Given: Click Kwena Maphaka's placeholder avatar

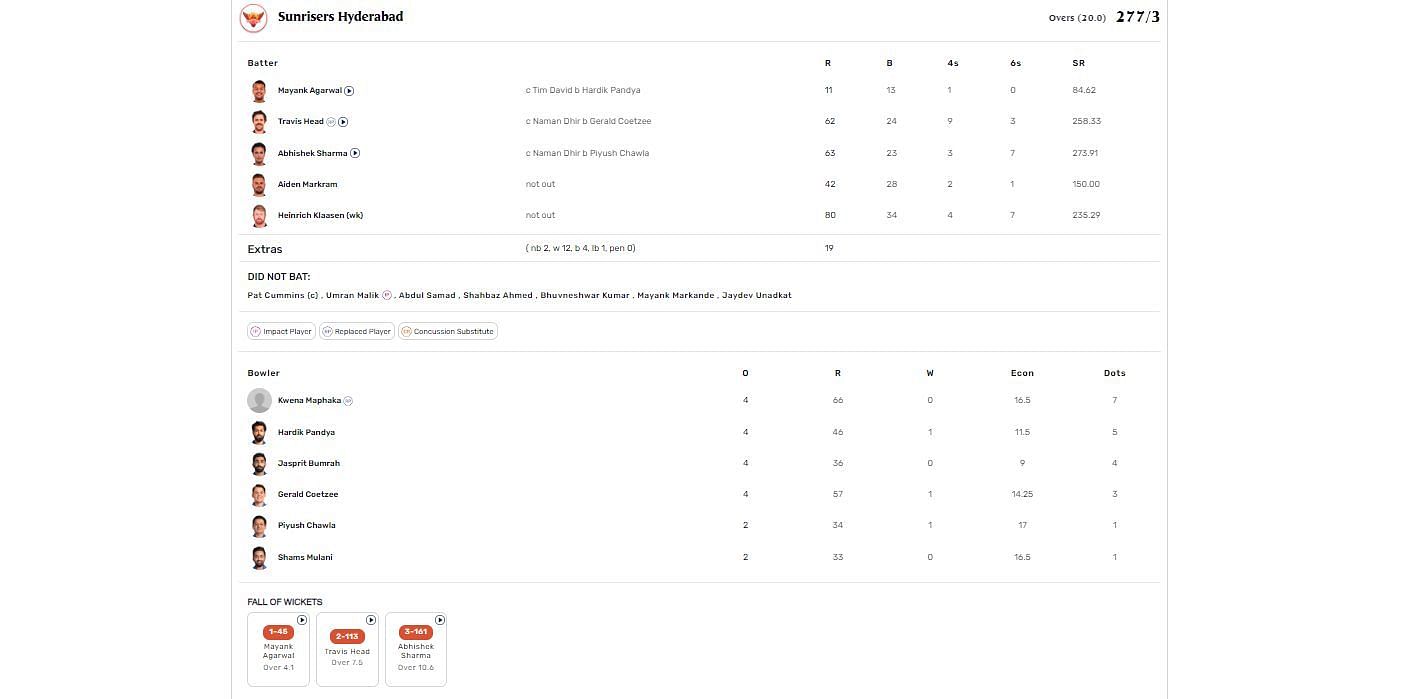Looking at the screenshot, I should (259, 401).
